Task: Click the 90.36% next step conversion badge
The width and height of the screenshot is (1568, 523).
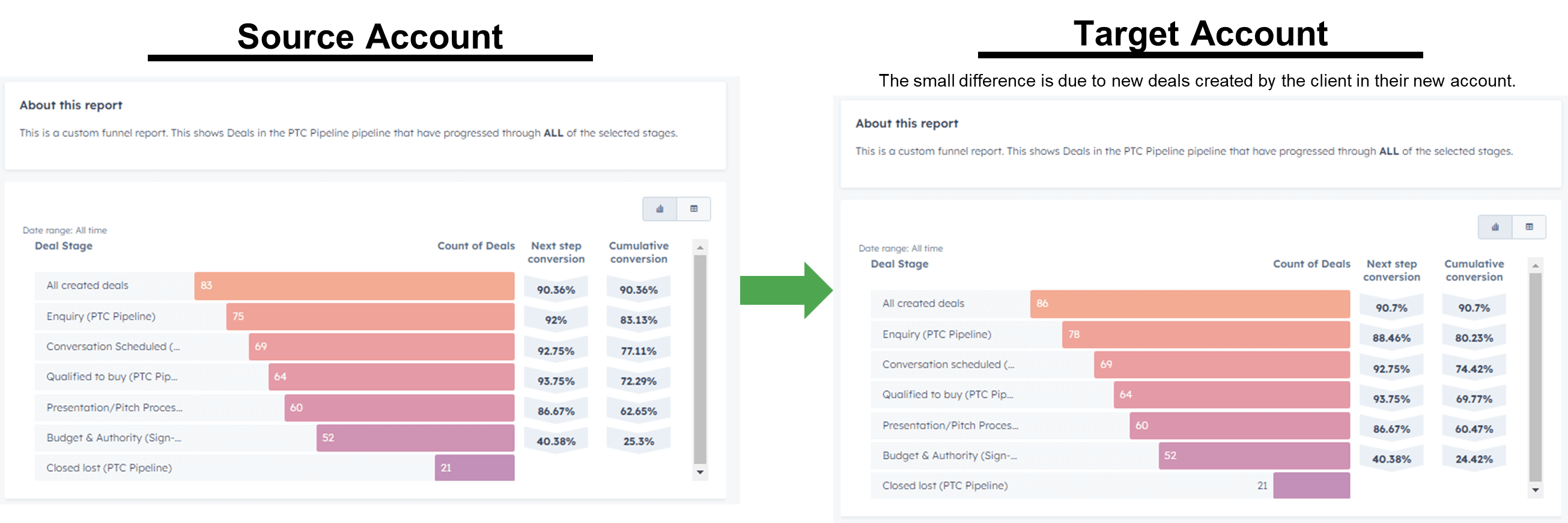Action: pos(556,290)
